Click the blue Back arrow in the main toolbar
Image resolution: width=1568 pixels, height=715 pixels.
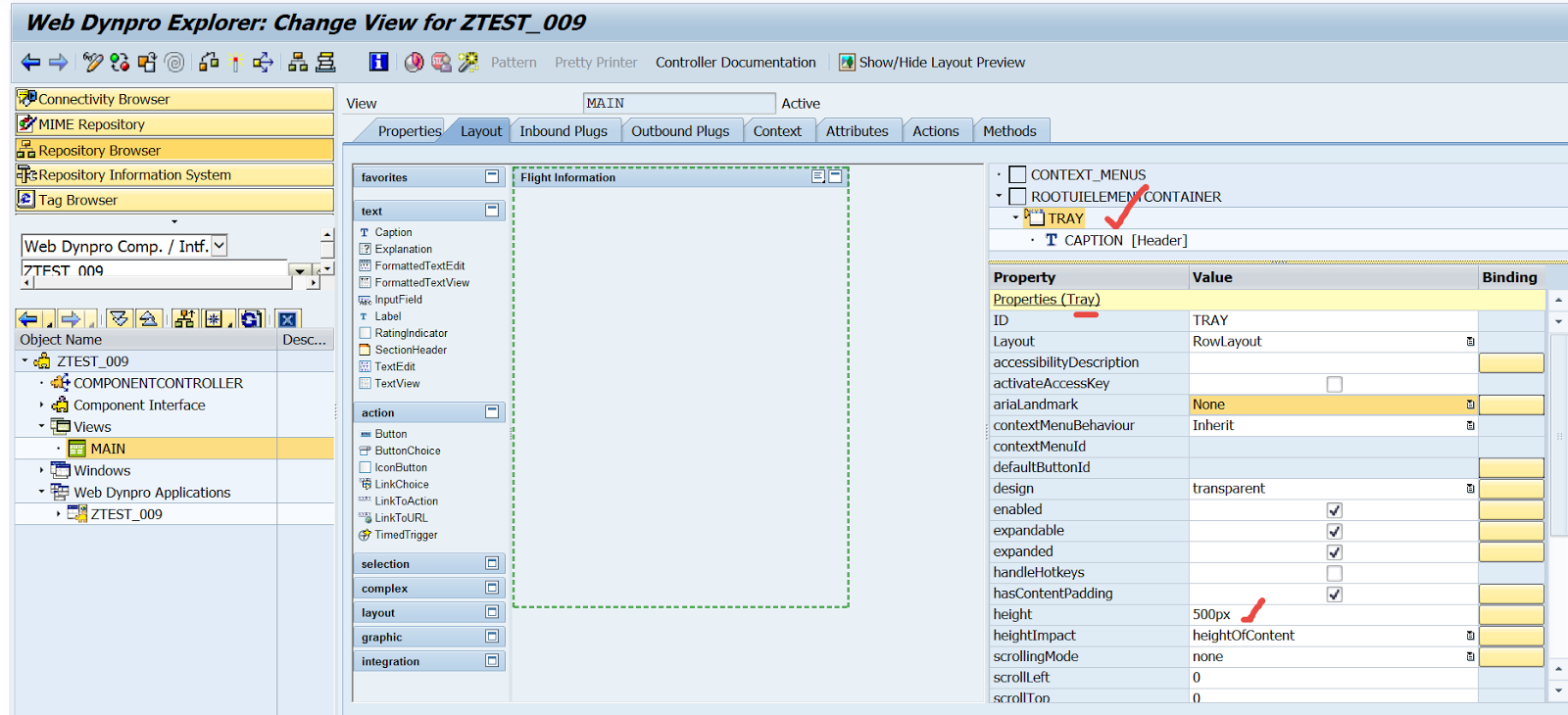(31, 63)
